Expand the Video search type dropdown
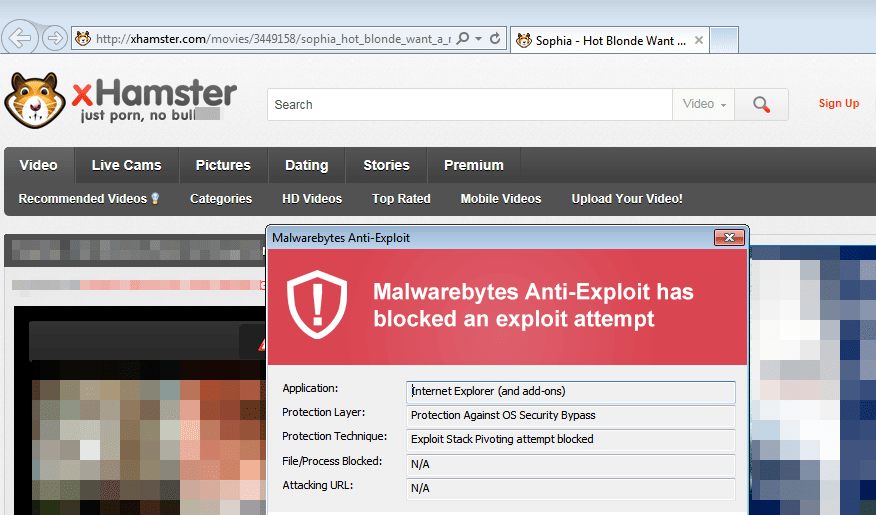The height and width of the screenshot is (515, 876). point(705,104)
